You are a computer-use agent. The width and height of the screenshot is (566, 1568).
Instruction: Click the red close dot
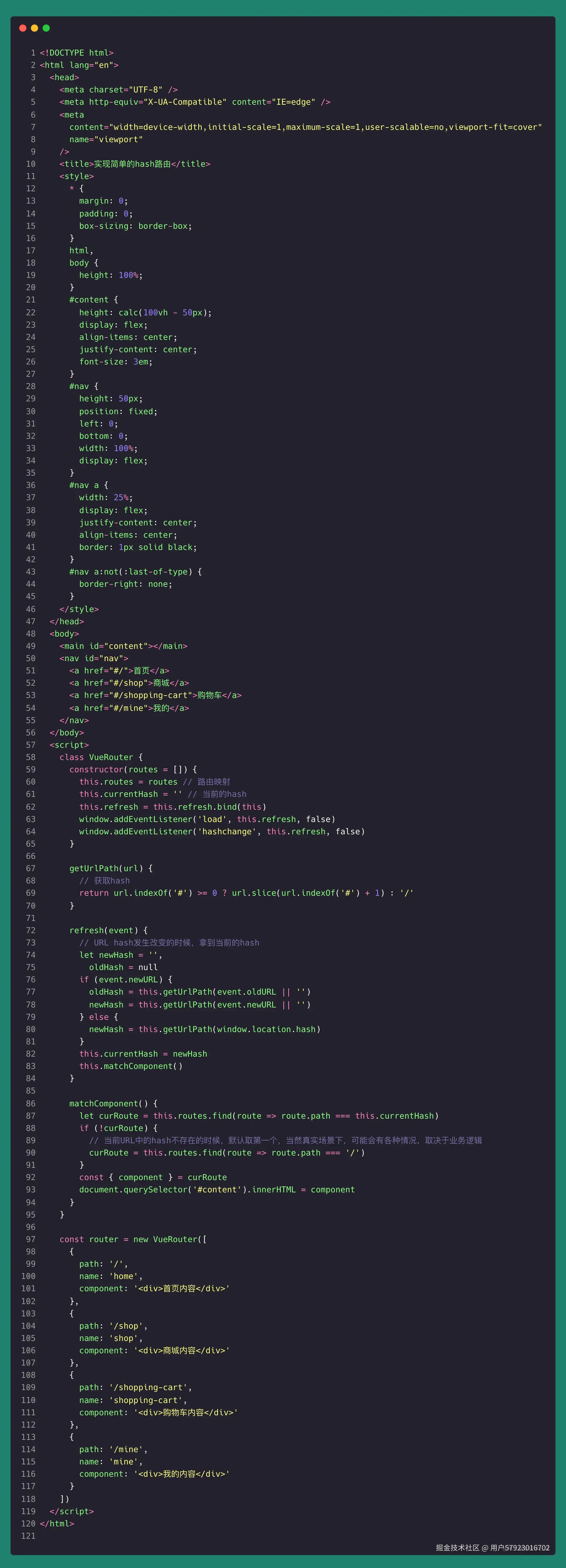[x=23, y=28]
